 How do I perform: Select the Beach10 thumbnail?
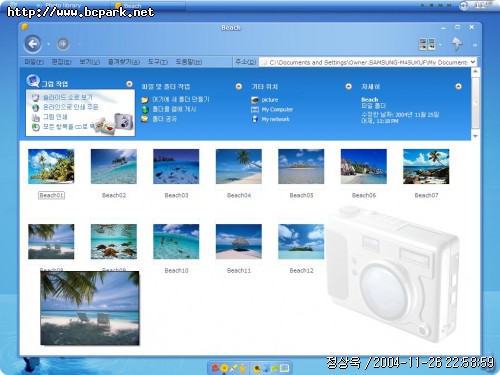[176, 242]
